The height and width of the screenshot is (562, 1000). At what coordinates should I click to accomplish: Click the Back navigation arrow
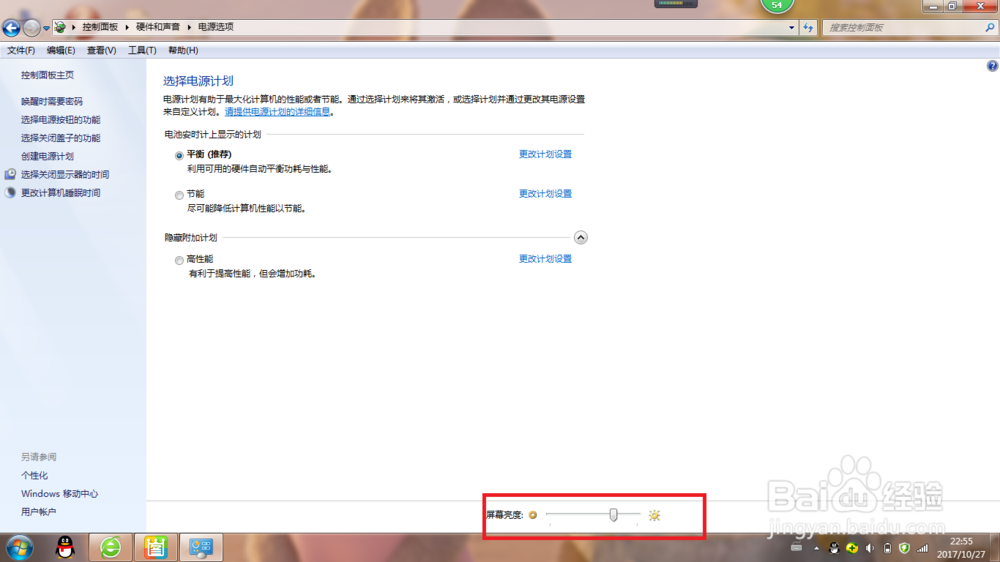coord(11,27)
